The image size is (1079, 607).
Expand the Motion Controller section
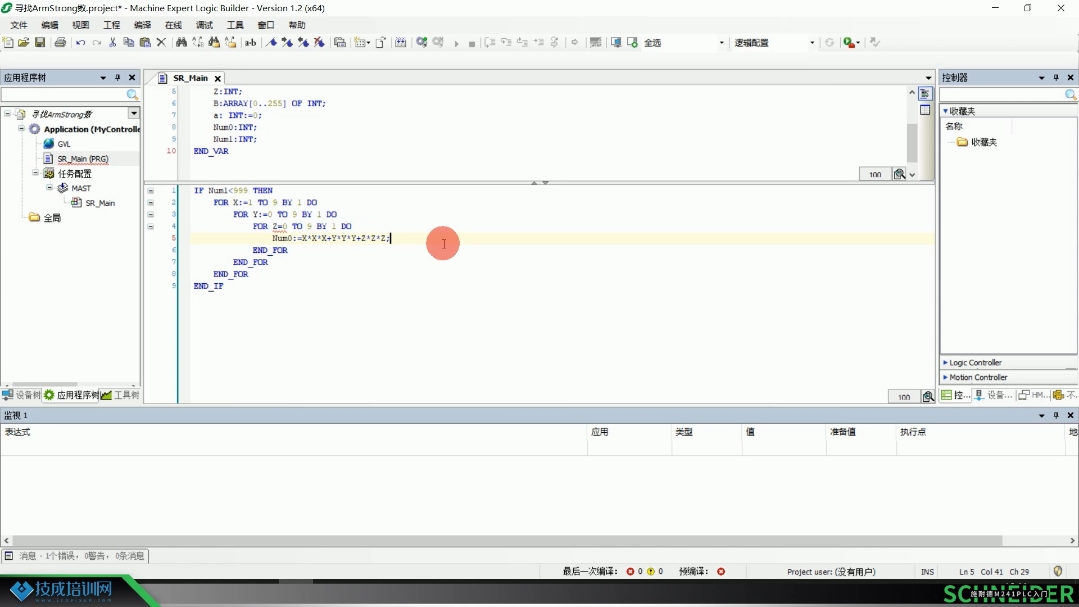946,378
